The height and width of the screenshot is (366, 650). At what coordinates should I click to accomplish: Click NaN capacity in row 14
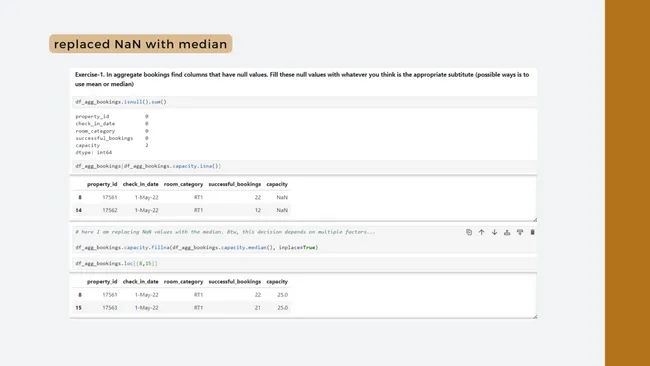click(x=282, y=210)
